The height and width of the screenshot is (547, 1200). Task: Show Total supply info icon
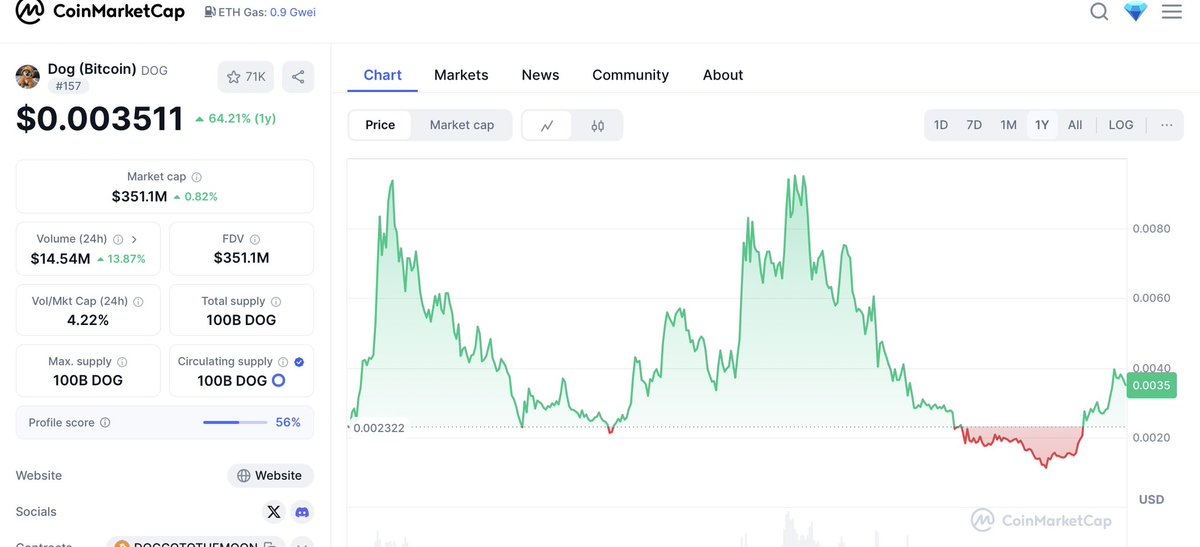276,301
